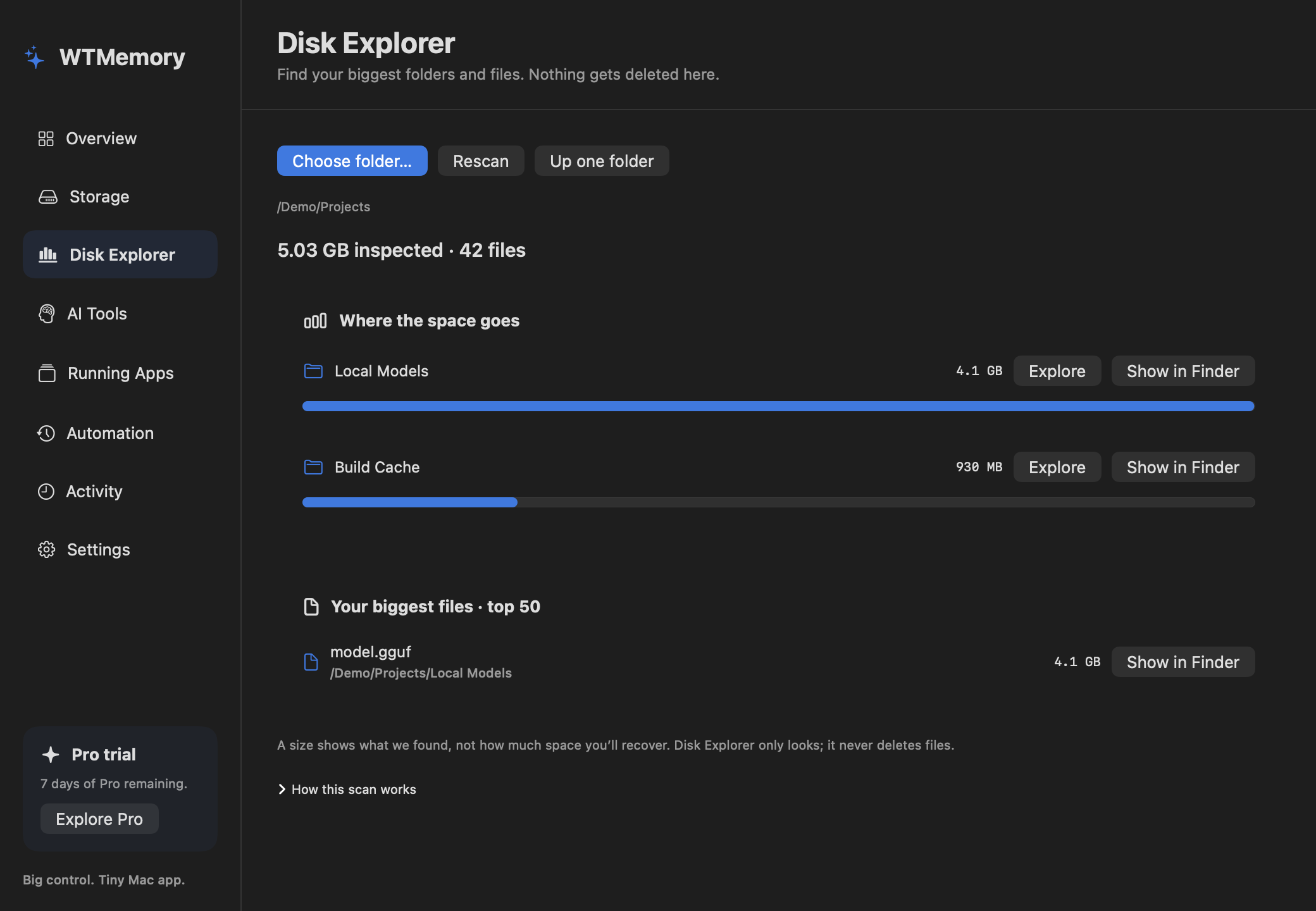Select Automation in the sidebar
The height and width of the screenshot is (911, 1316).
120,433
